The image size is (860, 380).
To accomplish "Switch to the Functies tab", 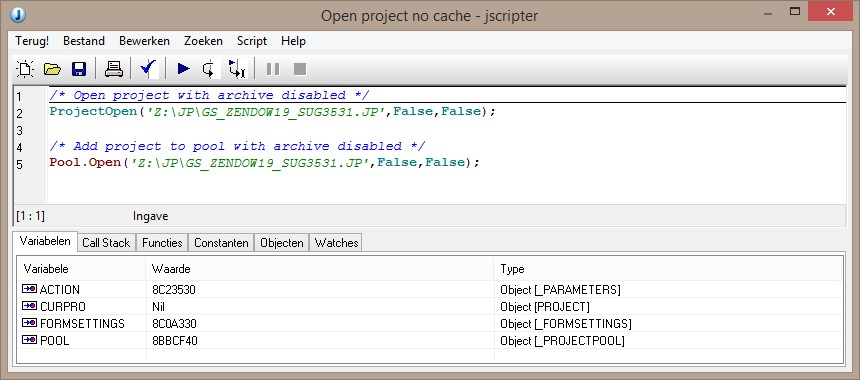I will pyautogui.click(x=162, y=242).
